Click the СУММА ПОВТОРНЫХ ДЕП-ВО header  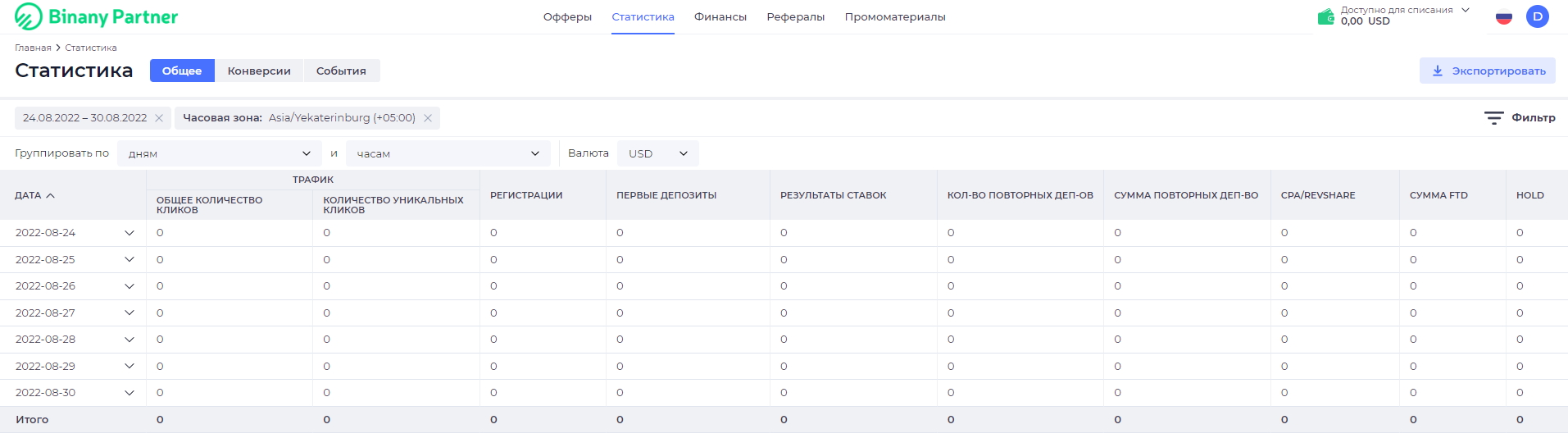(1186, 195)
